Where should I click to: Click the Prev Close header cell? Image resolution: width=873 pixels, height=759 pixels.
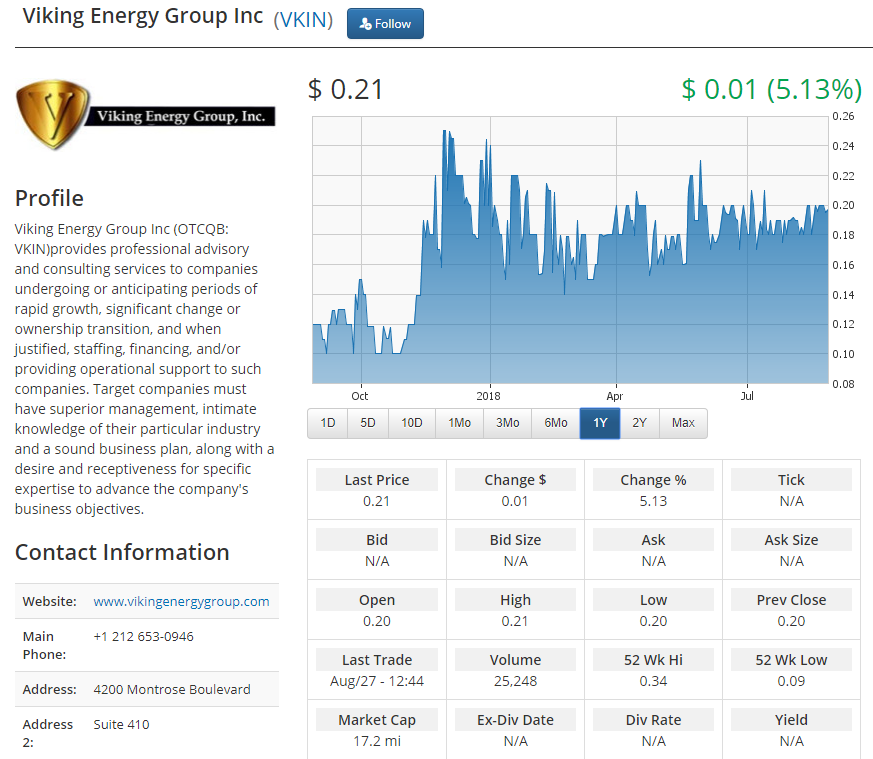click(791, 600)
